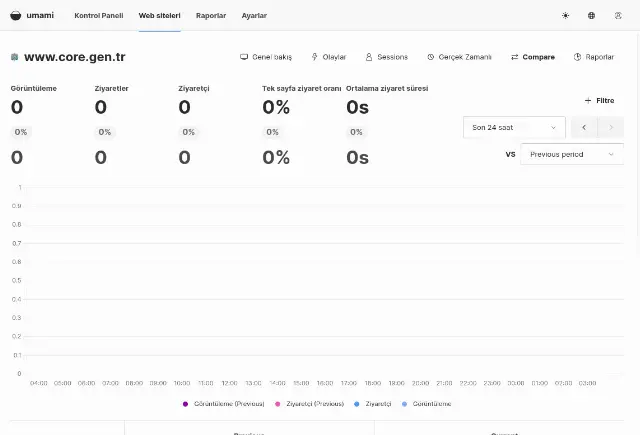The height and width of the screenshot is (435, 640).
Task: Open Ayarlar in top navigation
Action: [x=254, y=16]
